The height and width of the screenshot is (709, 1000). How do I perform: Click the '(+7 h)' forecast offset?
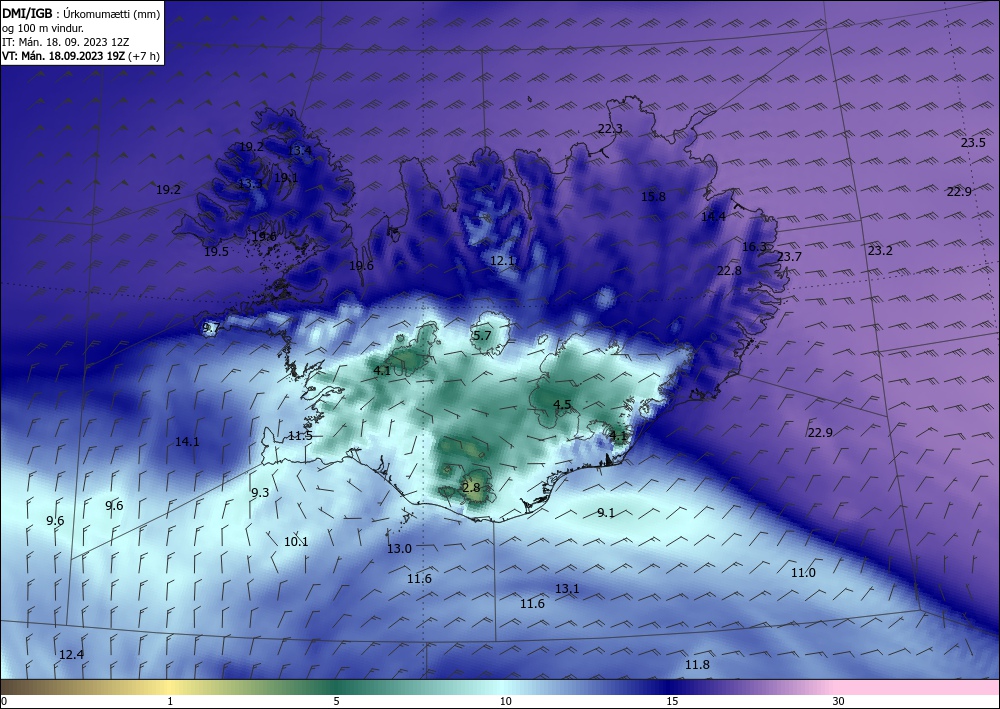tap(143, 56)
